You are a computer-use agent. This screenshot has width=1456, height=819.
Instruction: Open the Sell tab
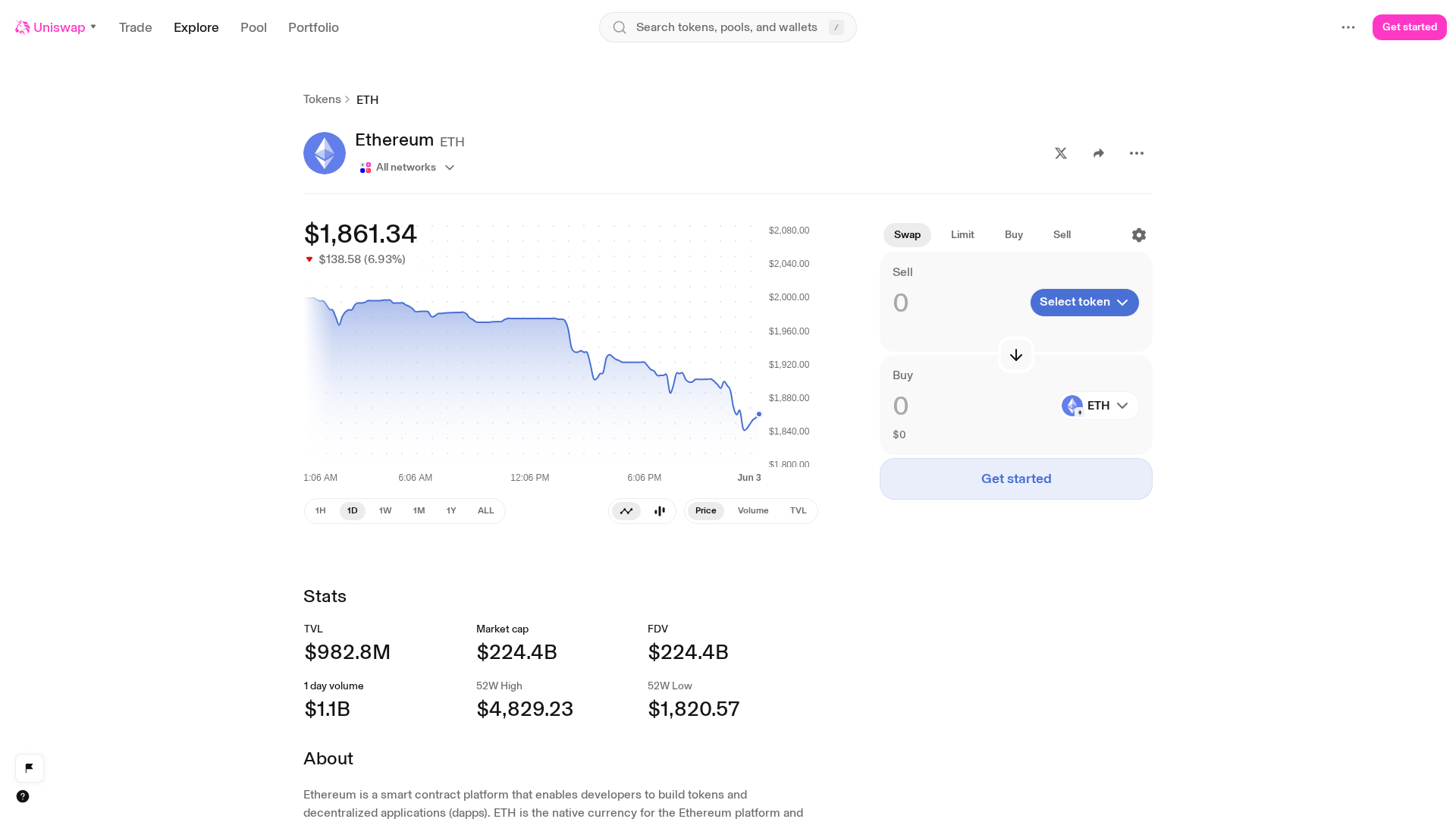[1062, 235]
